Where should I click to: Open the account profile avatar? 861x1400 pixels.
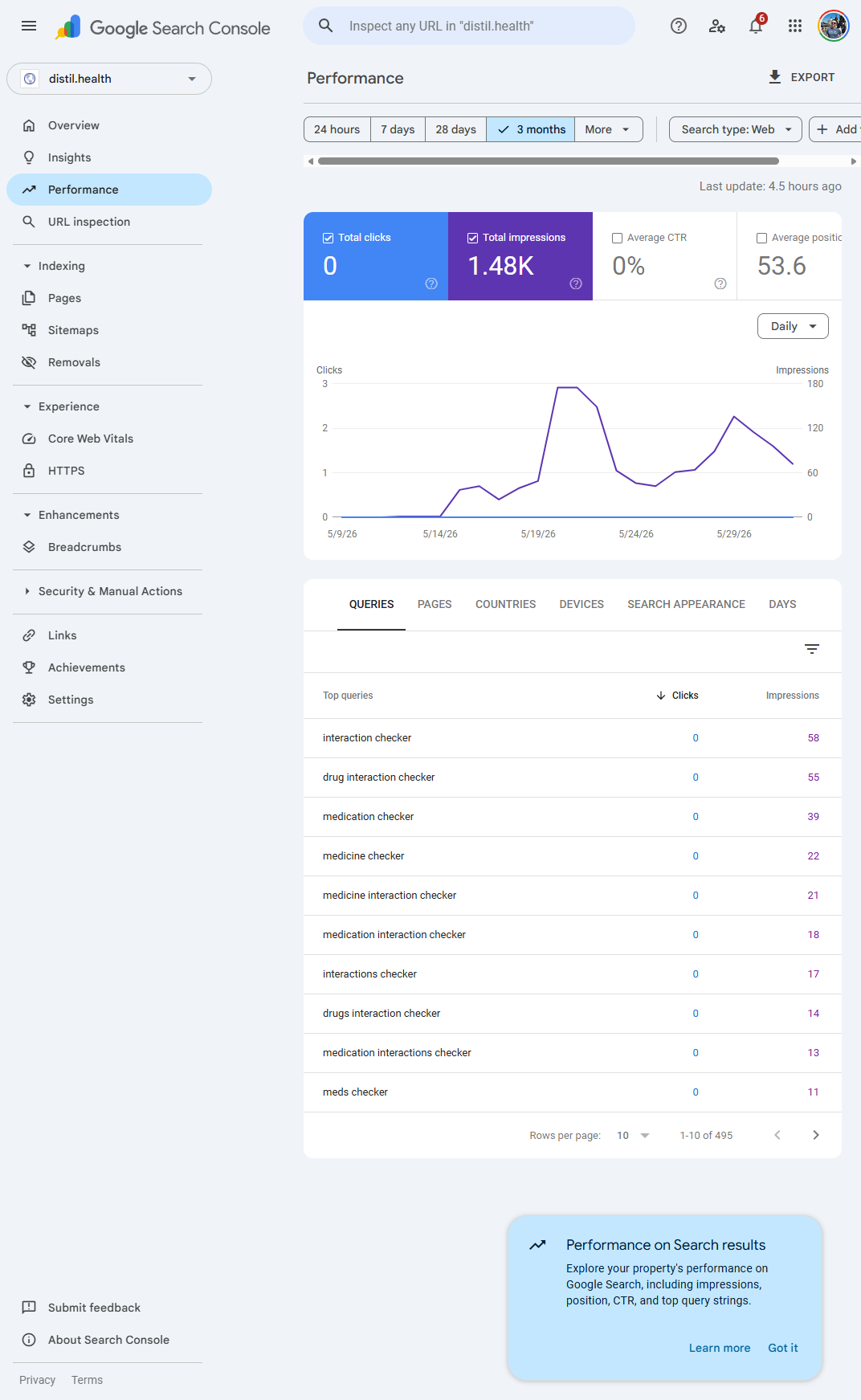pyautogui.click(x=834, y=26)
